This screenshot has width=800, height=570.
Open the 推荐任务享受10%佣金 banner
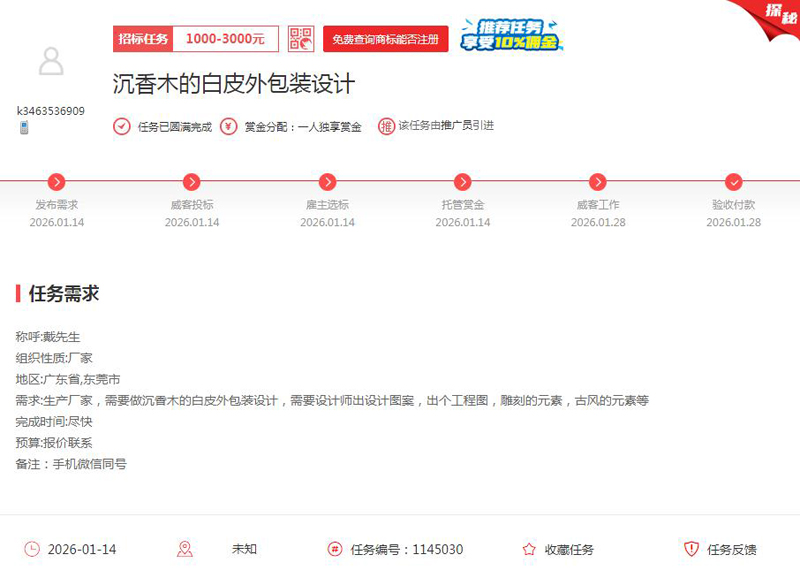click(x=511, y=35)
